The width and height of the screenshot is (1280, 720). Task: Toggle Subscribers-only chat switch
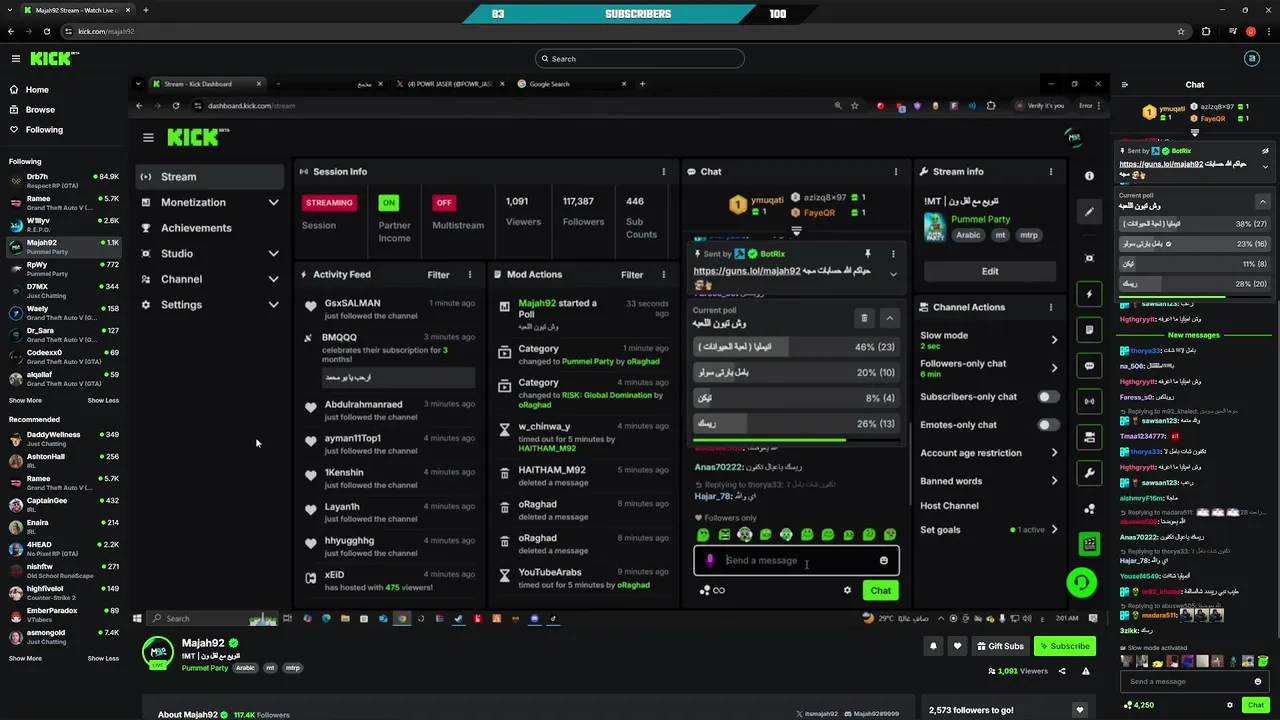pos(1047,397)
